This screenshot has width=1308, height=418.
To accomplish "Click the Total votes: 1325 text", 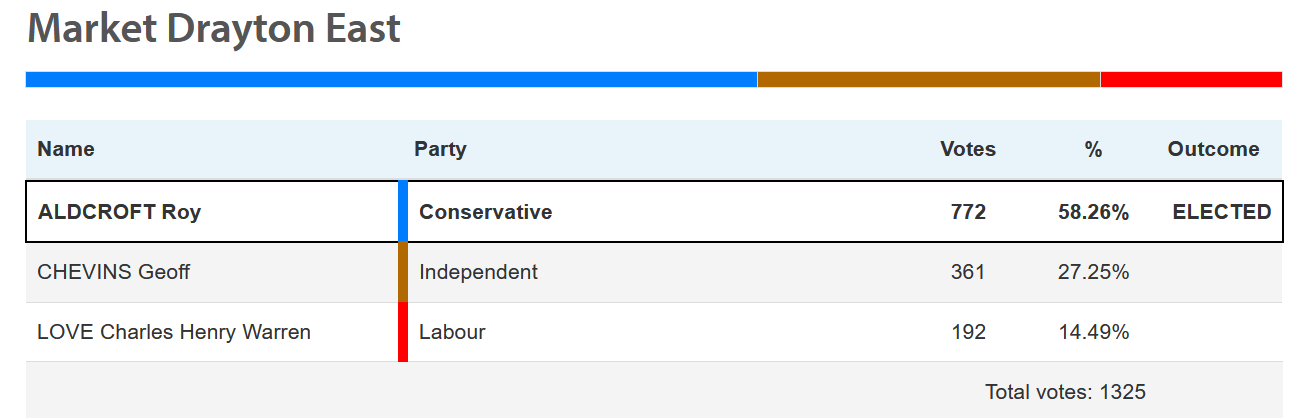I will 1065,392.
